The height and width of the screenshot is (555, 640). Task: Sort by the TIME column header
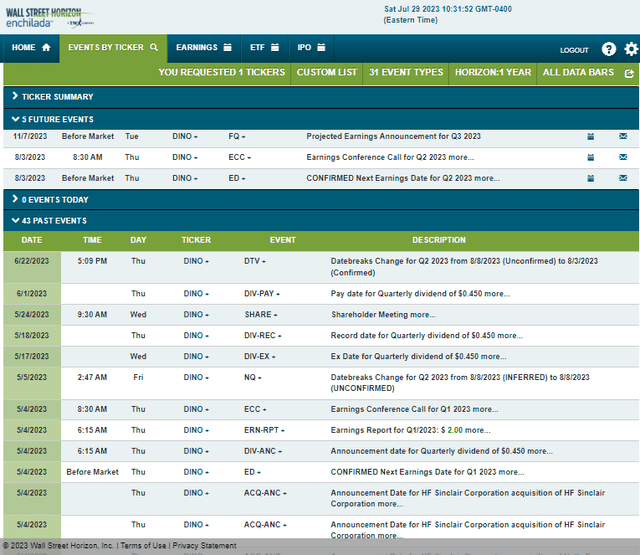(x=92, y=240)
